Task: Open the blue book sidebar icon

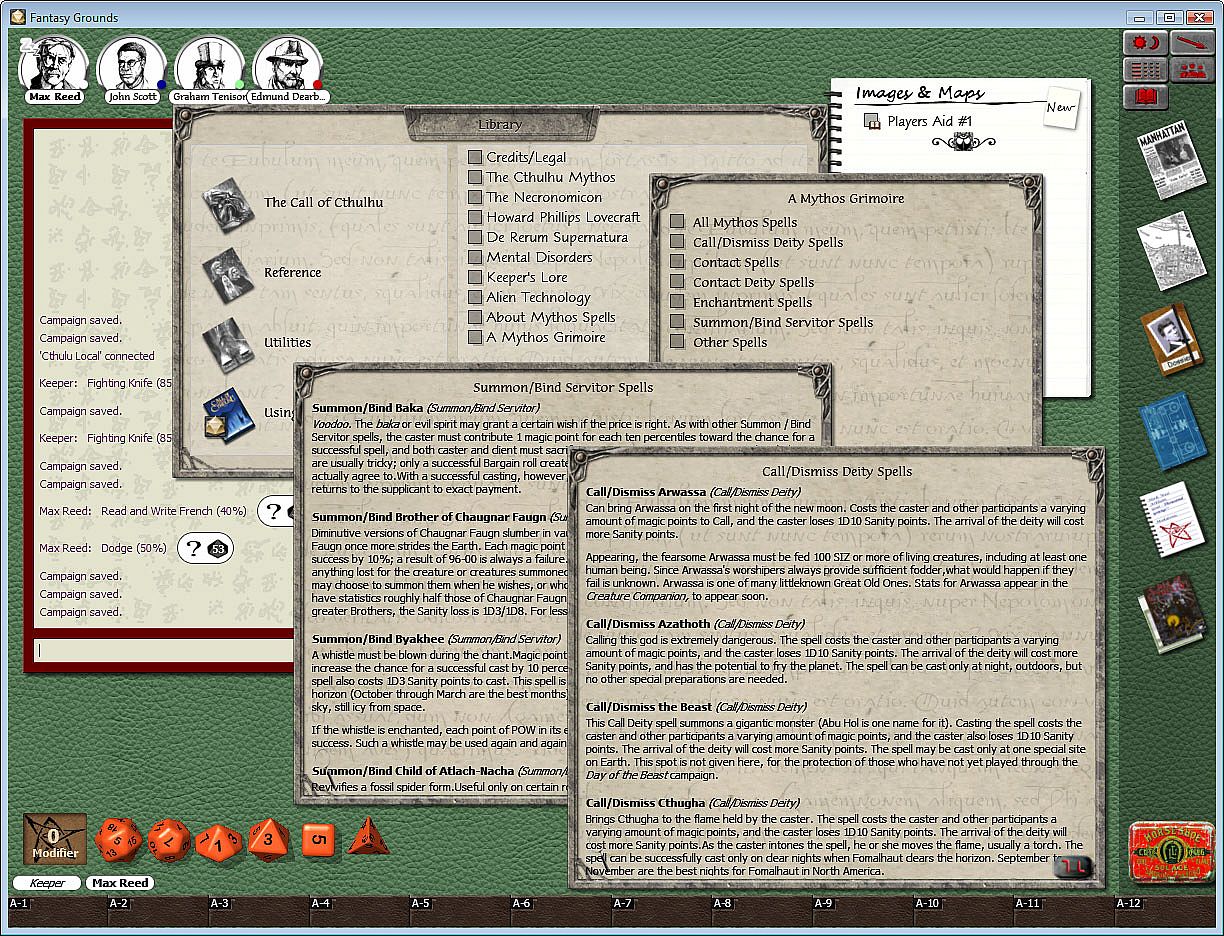Action: point(1174,431)
